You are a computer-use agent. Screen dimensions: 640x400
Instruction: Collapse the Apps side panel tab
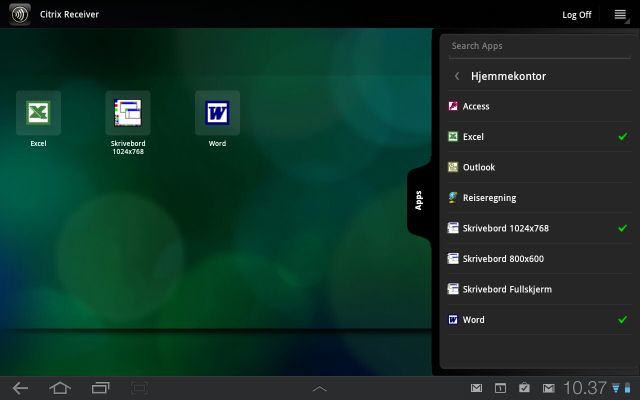[x=419, y=198]
